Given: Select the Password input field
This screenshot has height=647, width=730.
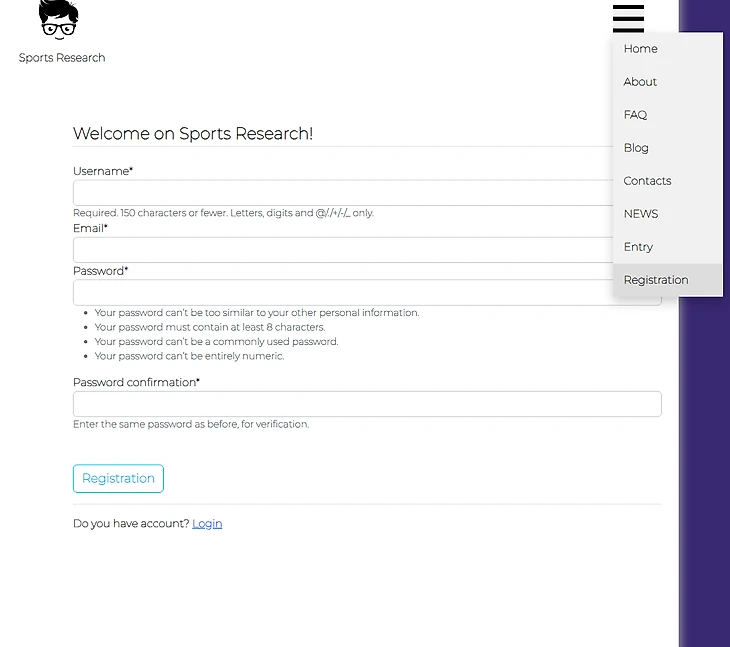Looking at the screenshot, I should pos(342,293).
